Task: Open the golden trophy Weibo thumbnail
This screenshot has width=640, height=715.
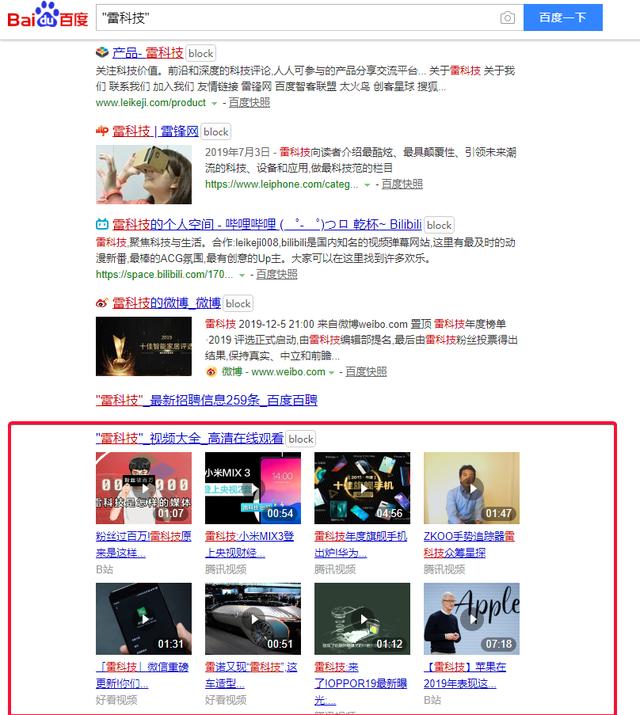Action: click(144, 346)
